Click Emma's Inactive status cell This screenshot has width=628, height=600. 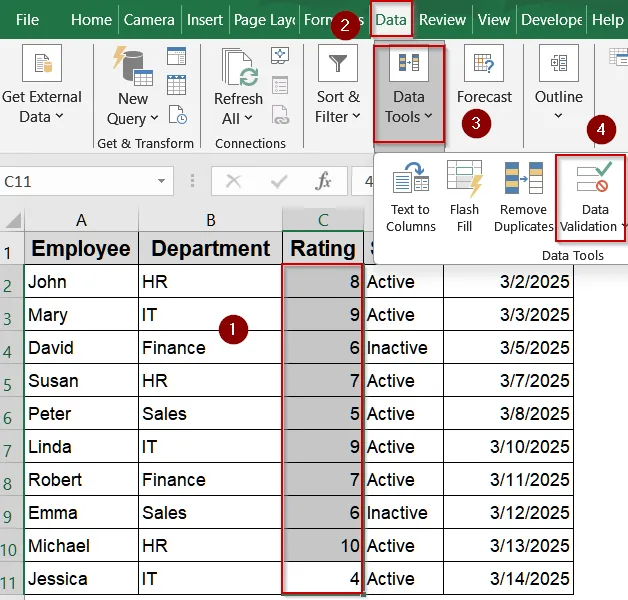(x=404, y=513)
